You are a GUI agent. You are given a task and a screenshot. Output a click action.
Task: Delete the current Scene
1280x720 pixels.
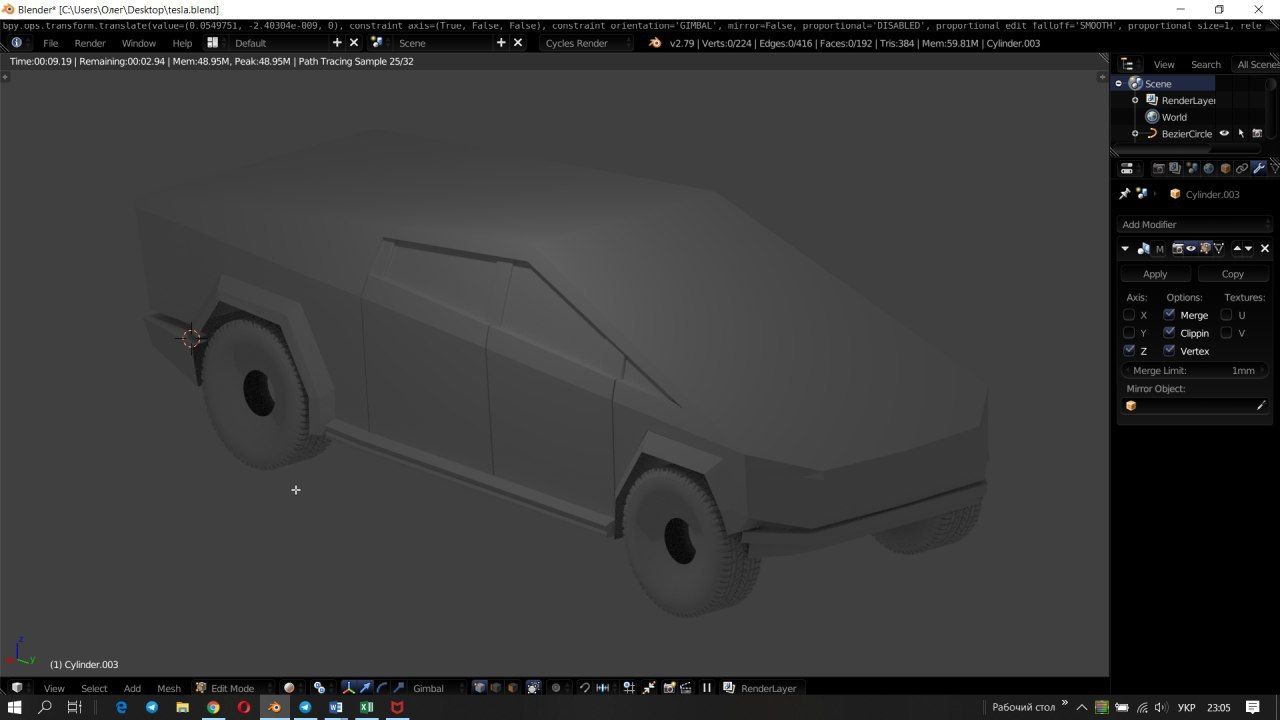517,43
